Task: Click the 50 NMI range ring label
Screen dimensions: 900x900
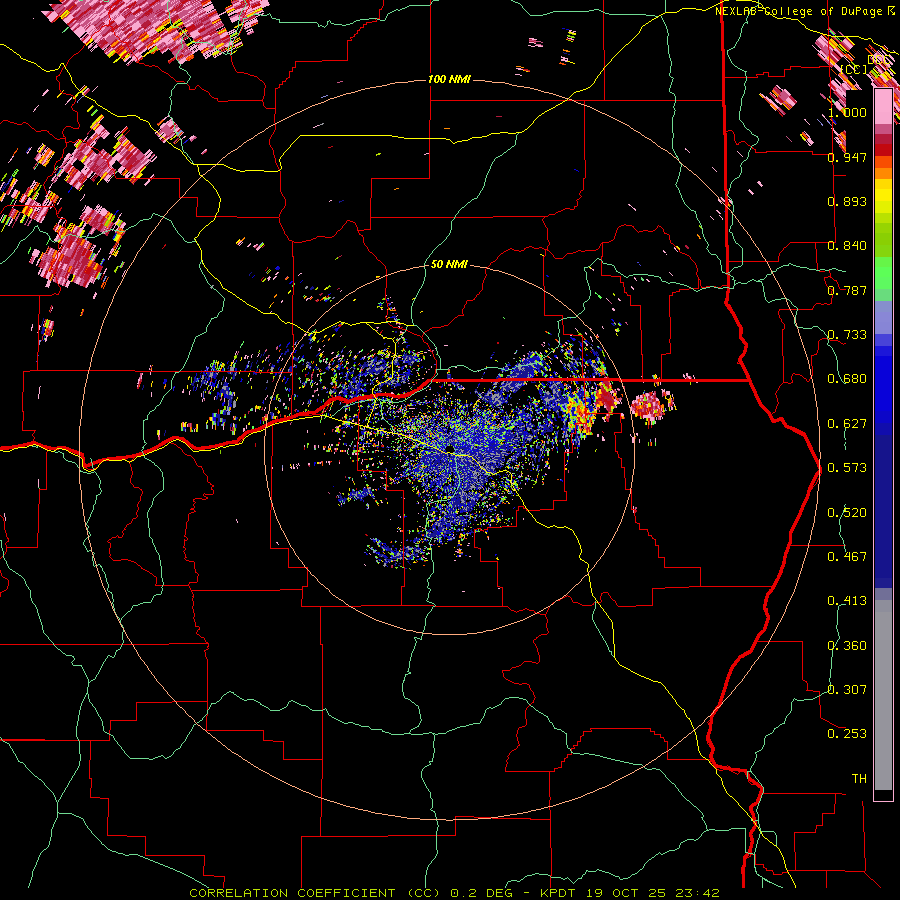Action: 449,264
